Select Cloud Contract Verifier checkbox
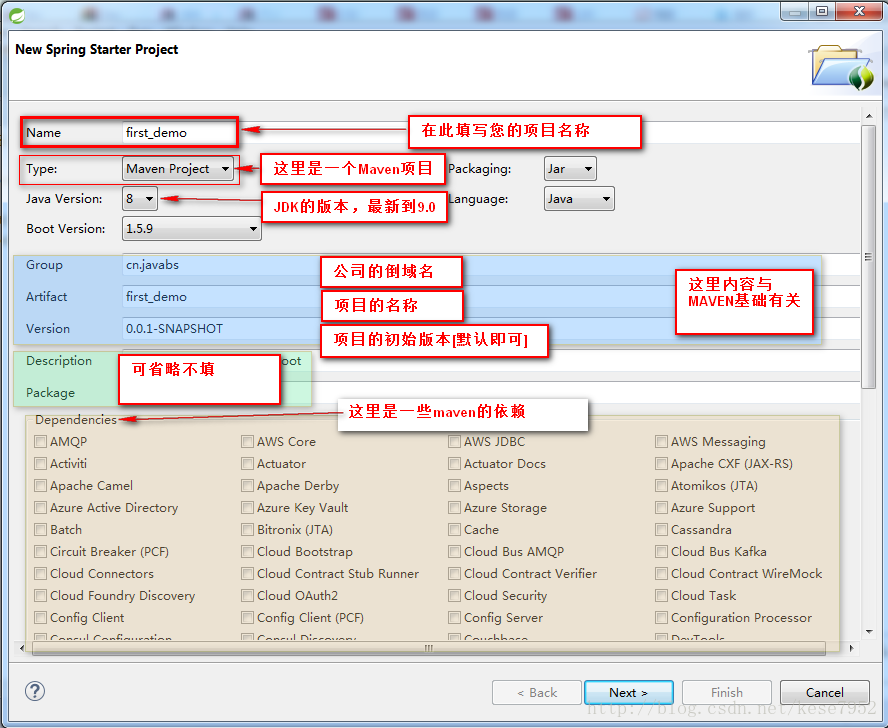 click(x=454, y=574)
